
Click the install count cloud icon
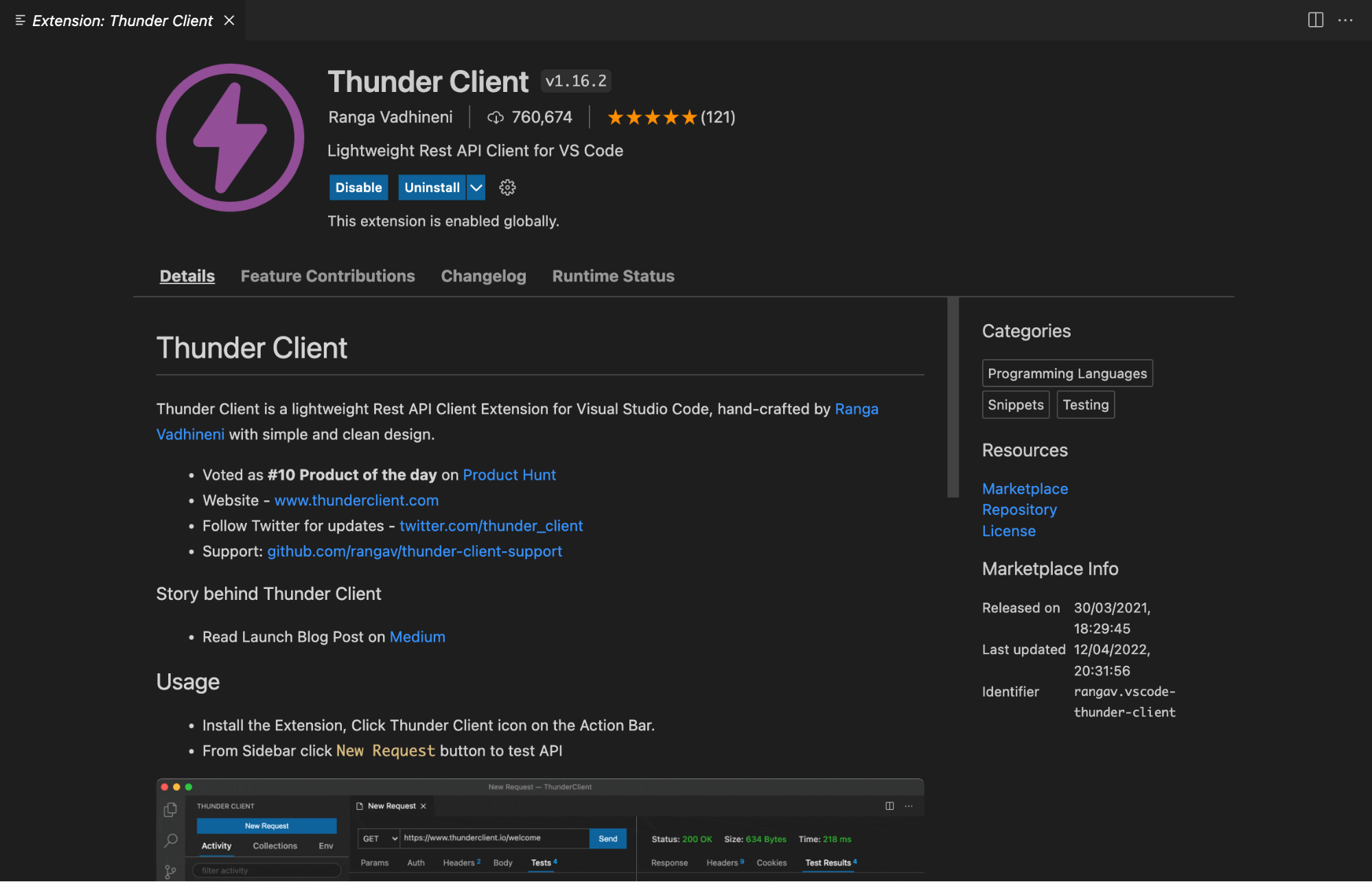[x=495, y=117]
